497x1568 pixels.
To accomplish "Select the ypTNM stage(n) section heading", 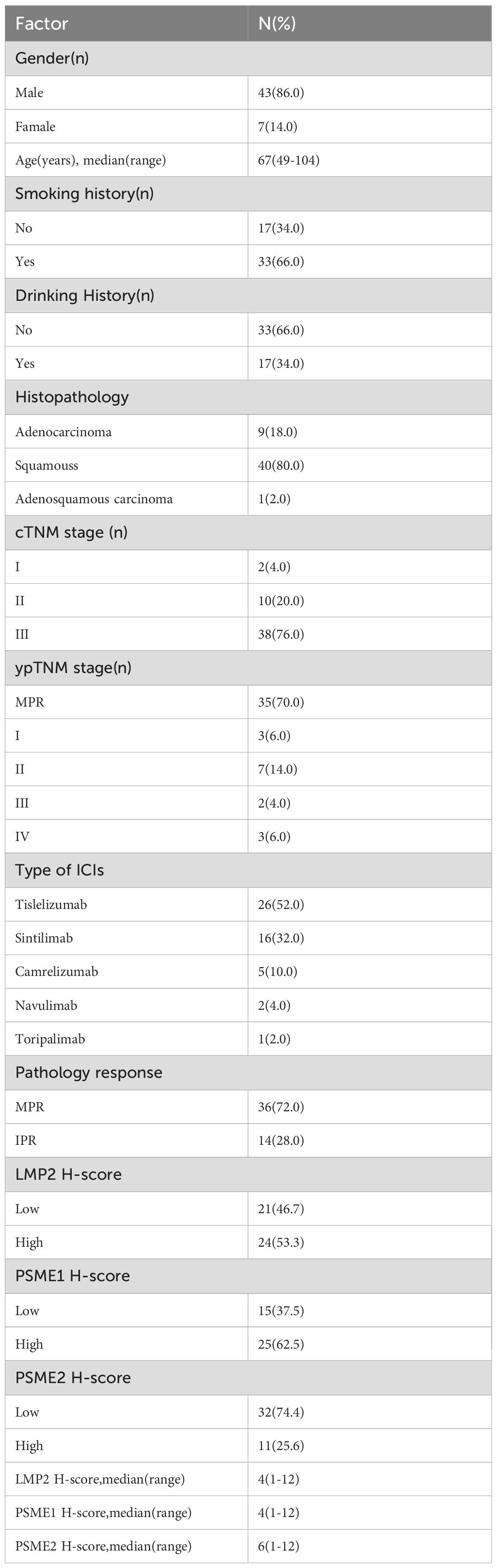I will click(x=73, y=668).
